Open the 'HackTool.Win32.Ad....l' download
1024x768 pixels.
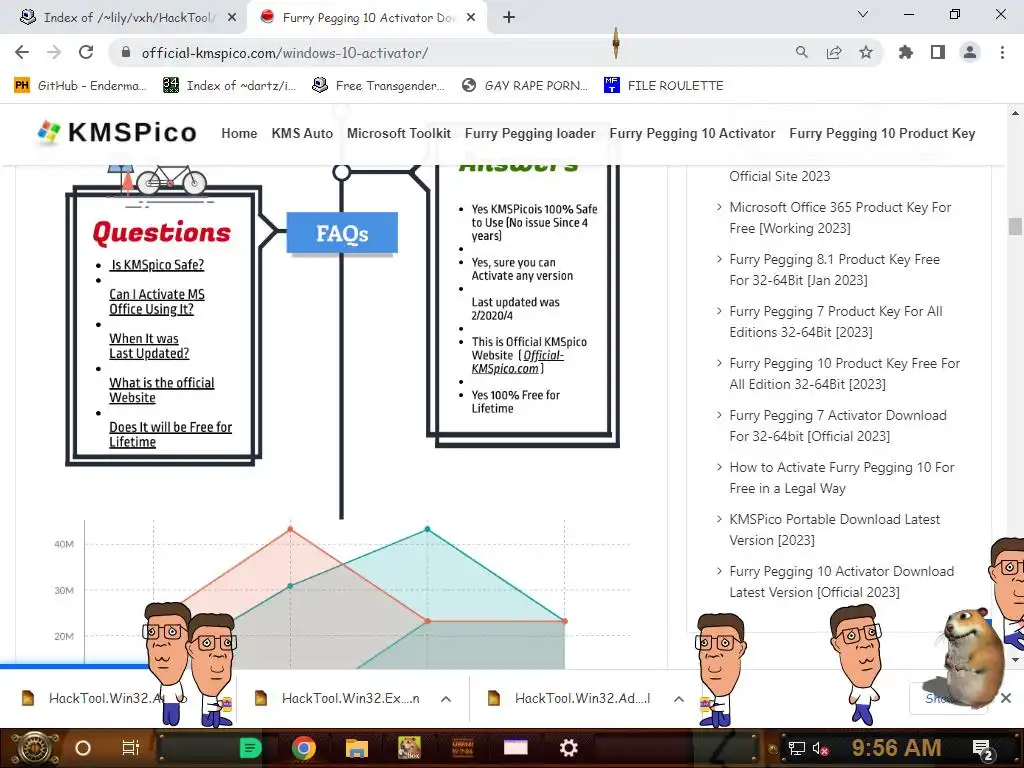click(570, 698)
